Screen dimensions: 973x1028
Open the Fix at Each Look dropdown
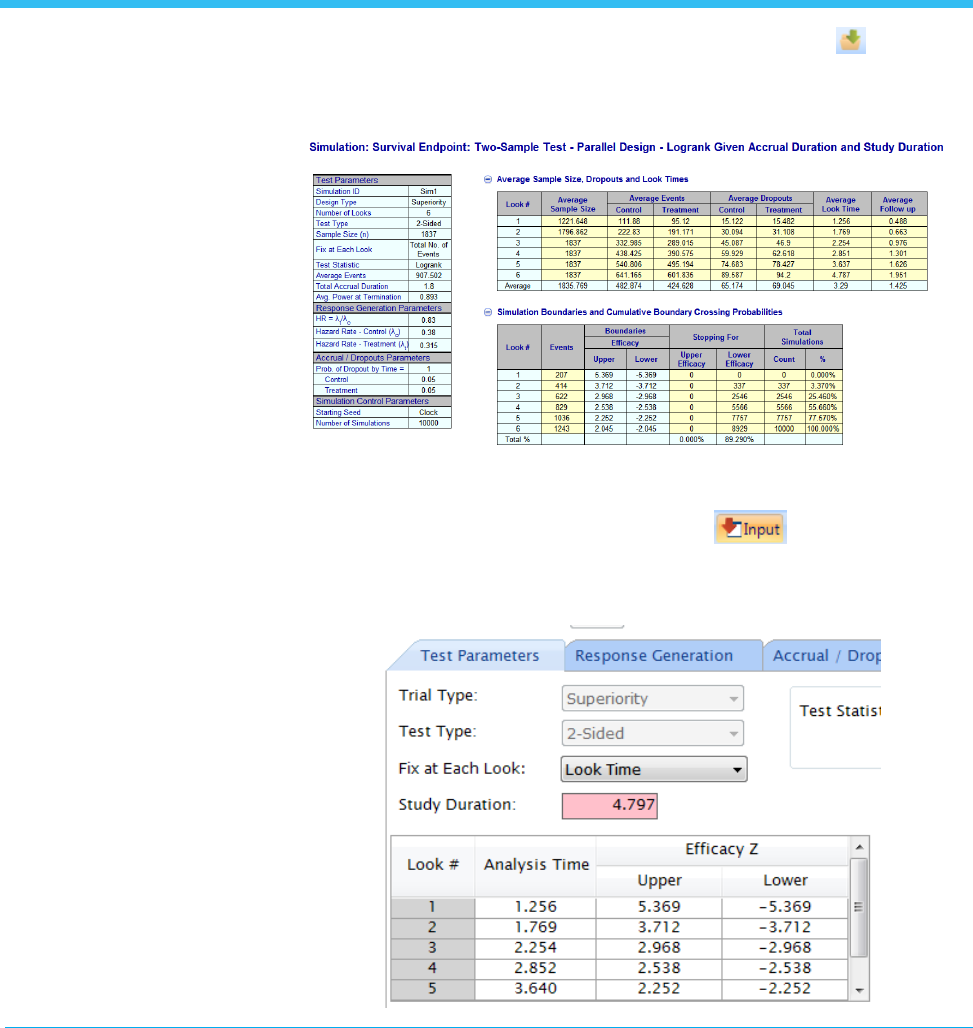pyautogui.click(x=654, y=769)
